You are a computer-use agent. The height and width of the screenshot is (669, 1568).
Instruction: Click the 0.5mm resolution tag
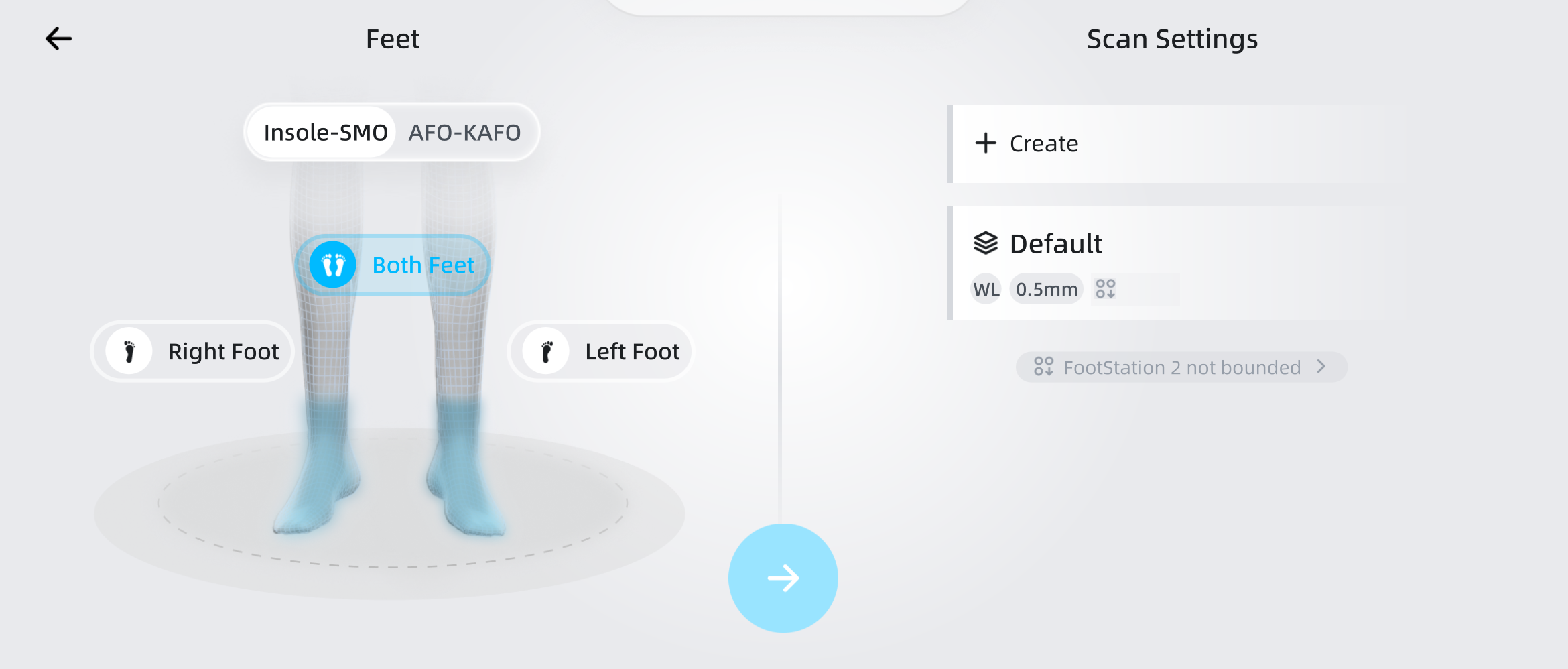(x=1046, y=290)
